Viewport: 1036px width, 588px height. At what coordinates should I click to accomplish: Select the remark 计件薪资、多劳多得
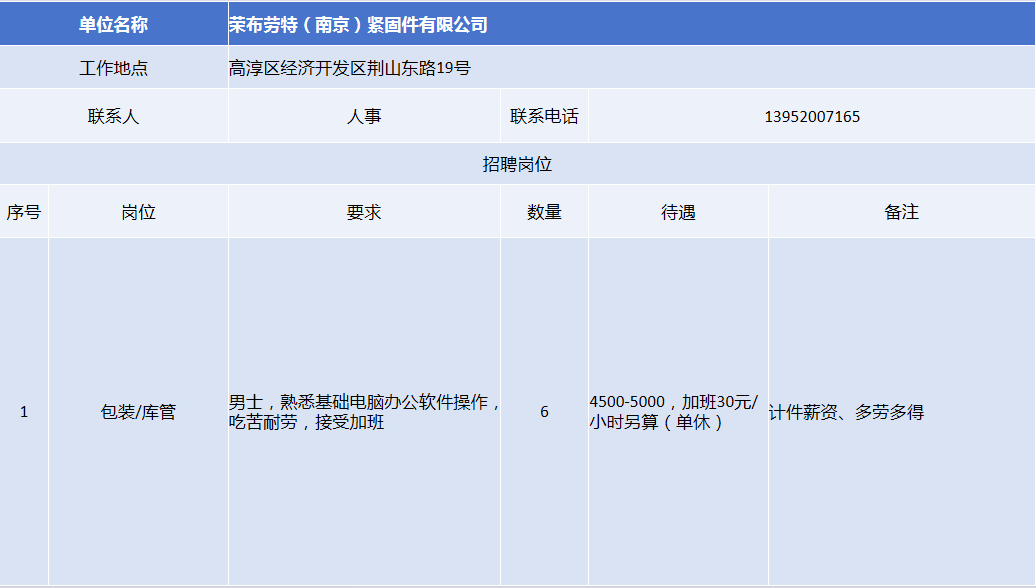(x=846, y=412)
